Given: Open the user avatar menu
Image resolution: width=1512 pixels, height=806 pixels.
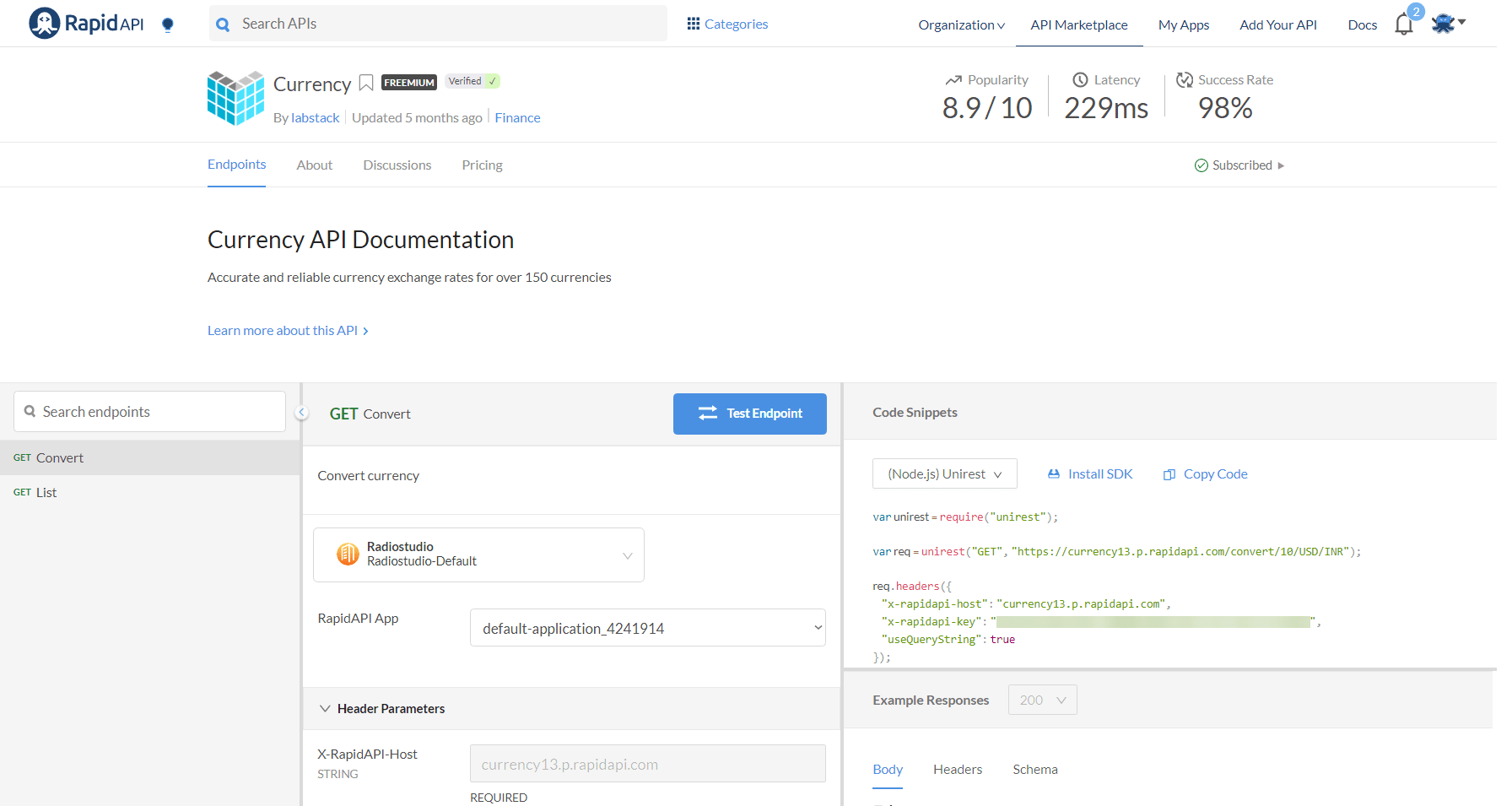Looking at the screenshot, I should pyautogui.click(x=1448, y=24).
